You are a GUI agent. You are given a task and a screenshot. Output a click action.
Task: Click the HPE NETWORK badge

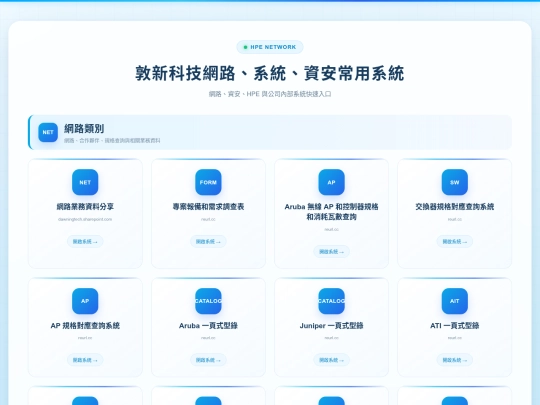(x=270, y=47)
